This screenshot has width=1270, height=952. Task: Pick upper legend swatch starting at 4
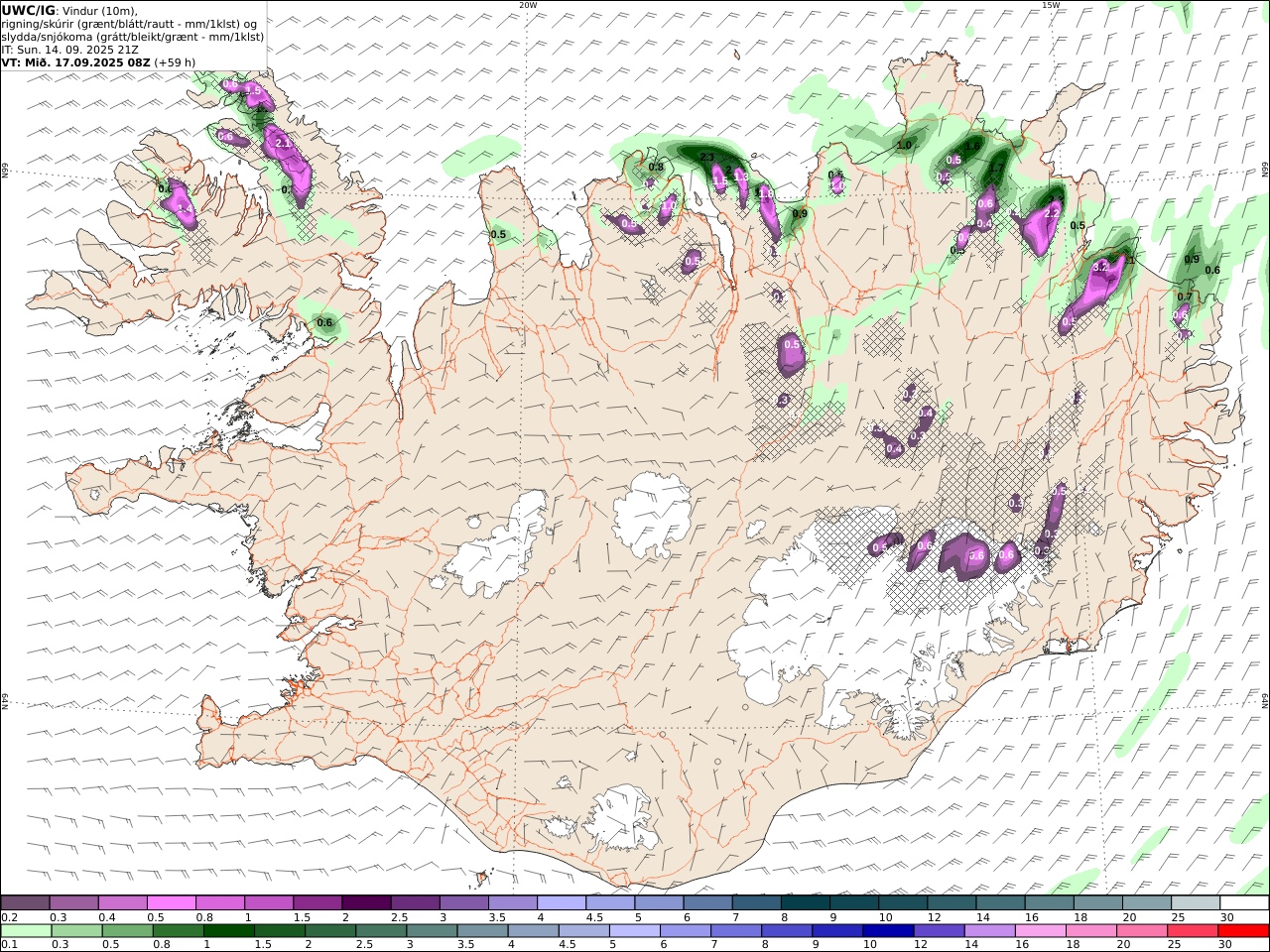click(x=561, y=902)
